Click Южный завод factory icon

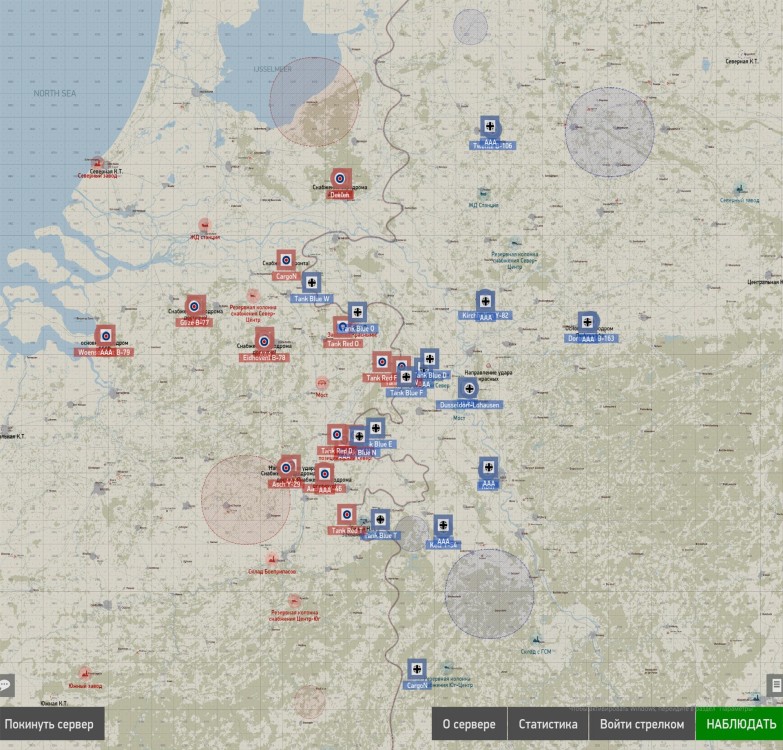85,674
